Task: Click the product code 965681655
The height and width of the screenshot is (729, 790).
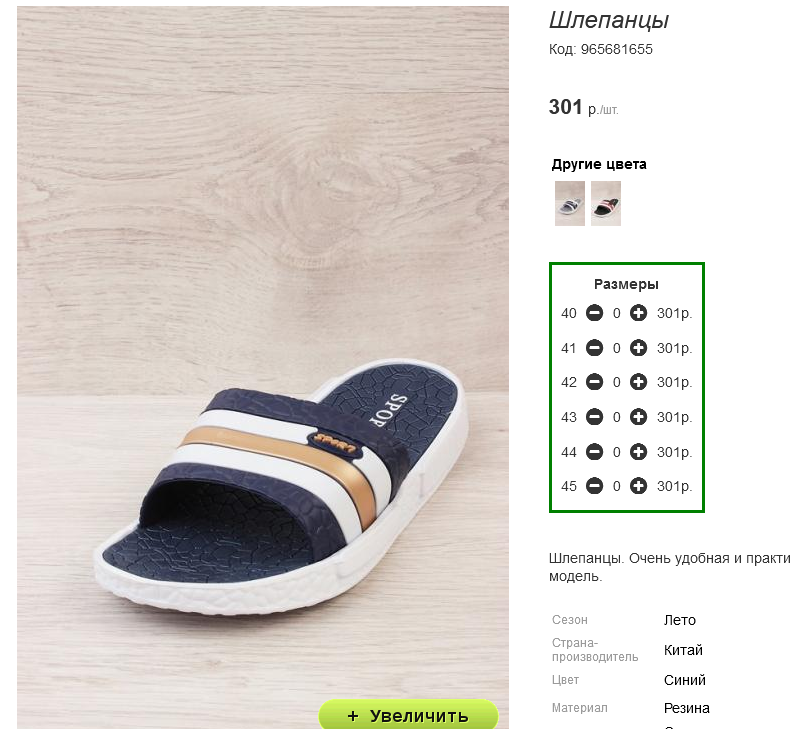Action: click(x=617, y=49)
